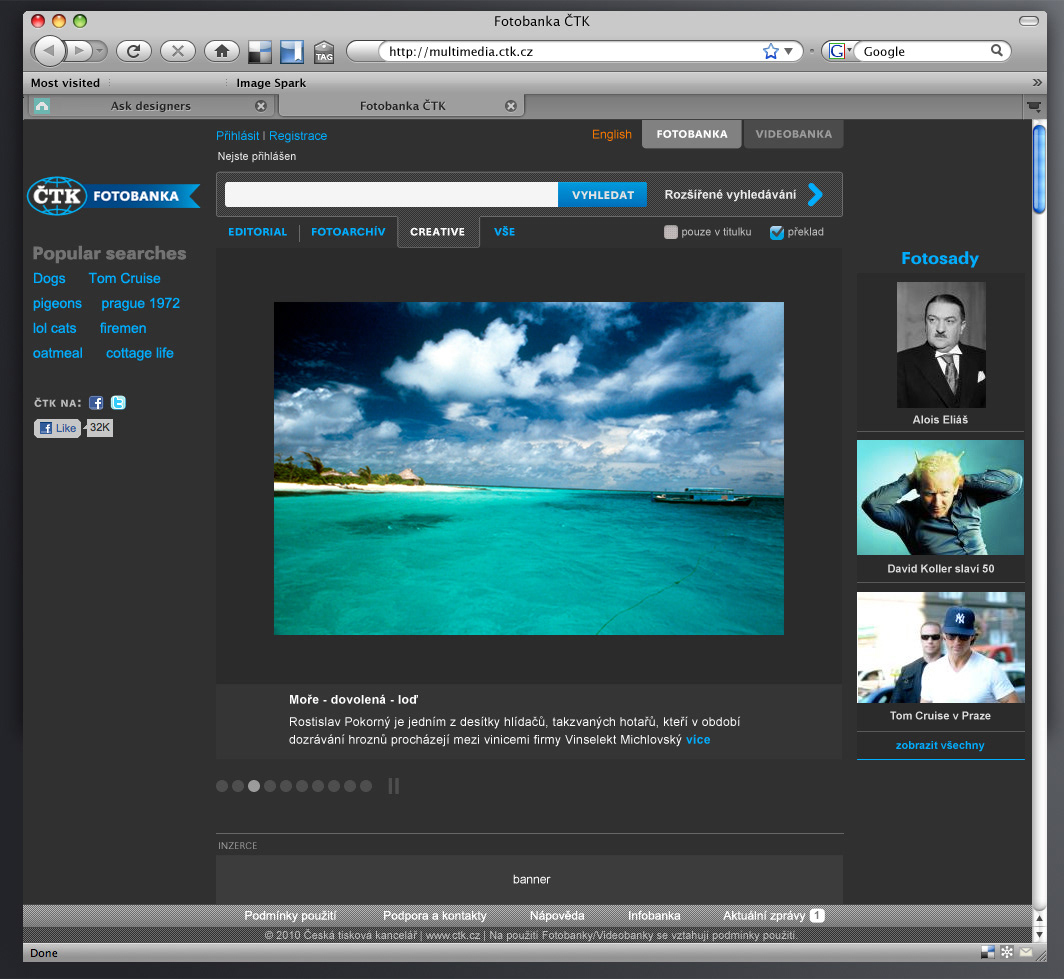This screenshot has height=979, width=1064.
Task: Search popular term cottage life
Action: pos(140,353)
